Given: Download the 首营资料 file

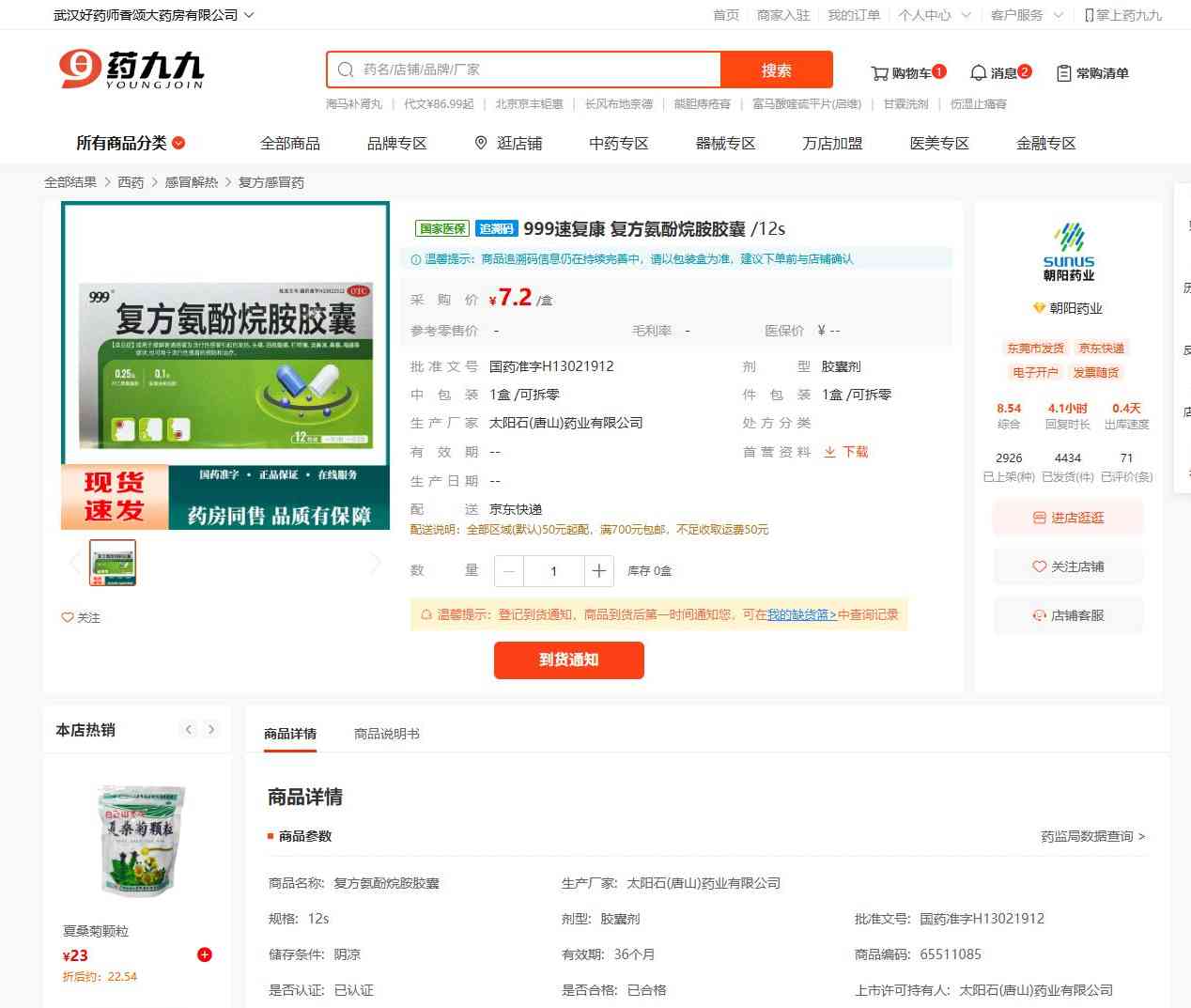Looking at the screenshot, I should 846,452.
